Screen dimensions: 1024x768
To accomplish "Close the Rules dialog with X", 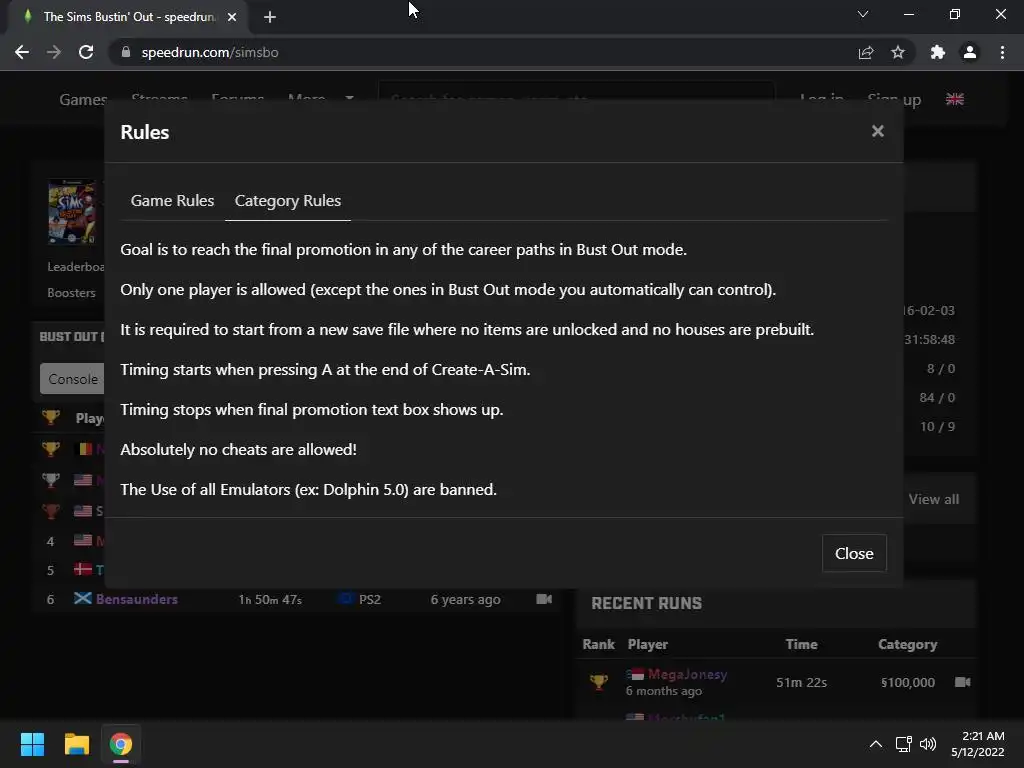I will [877, 131].
